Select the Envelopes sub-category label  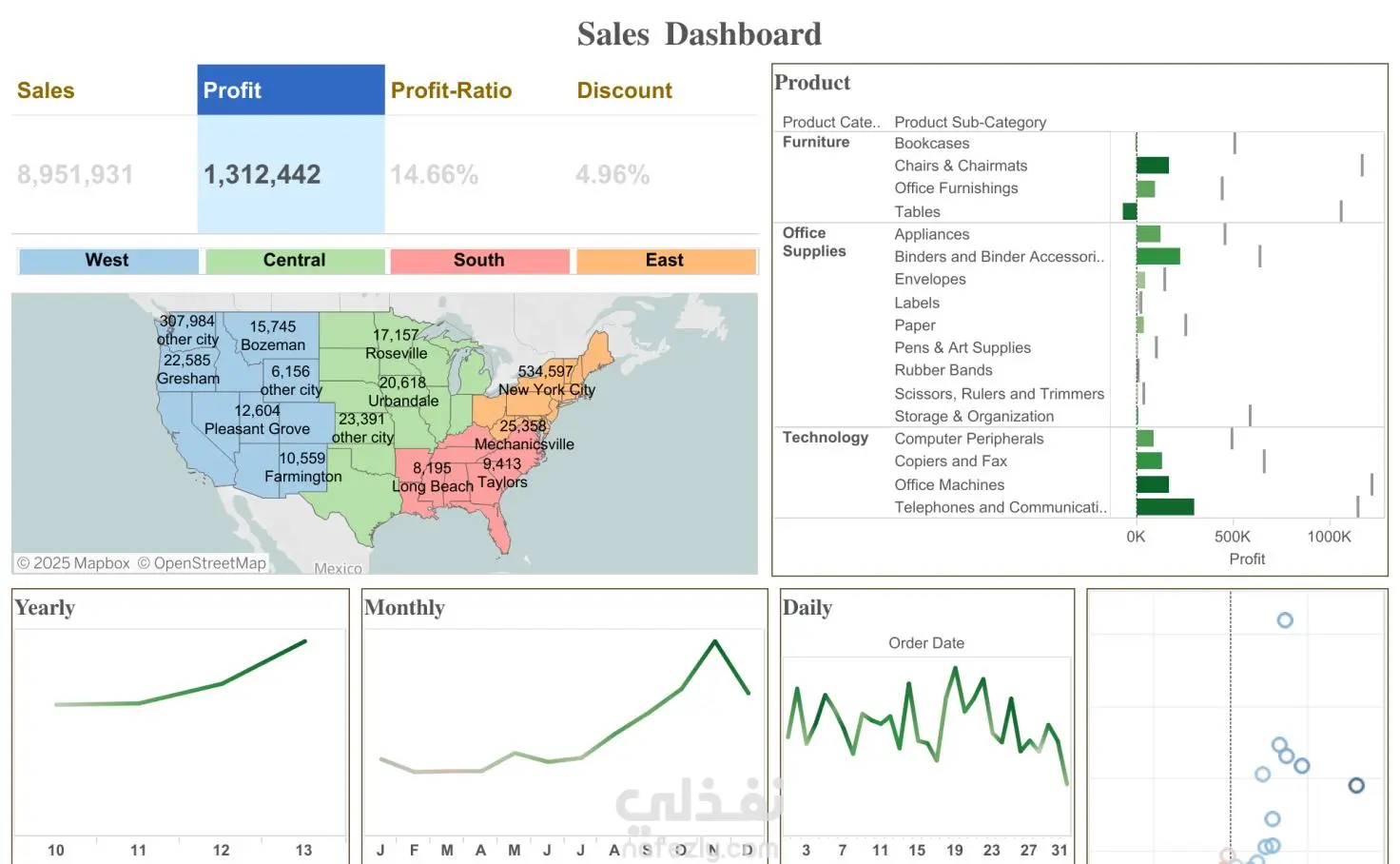click(x=930, y=280)
